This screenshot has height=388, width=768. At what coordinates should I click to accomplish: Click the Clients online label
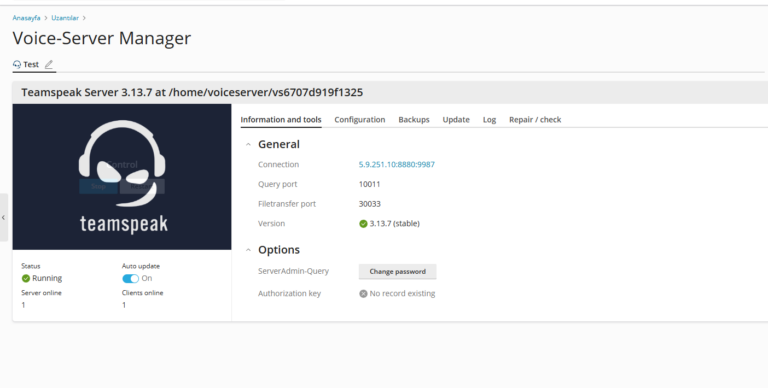click(x=143, y=293)
